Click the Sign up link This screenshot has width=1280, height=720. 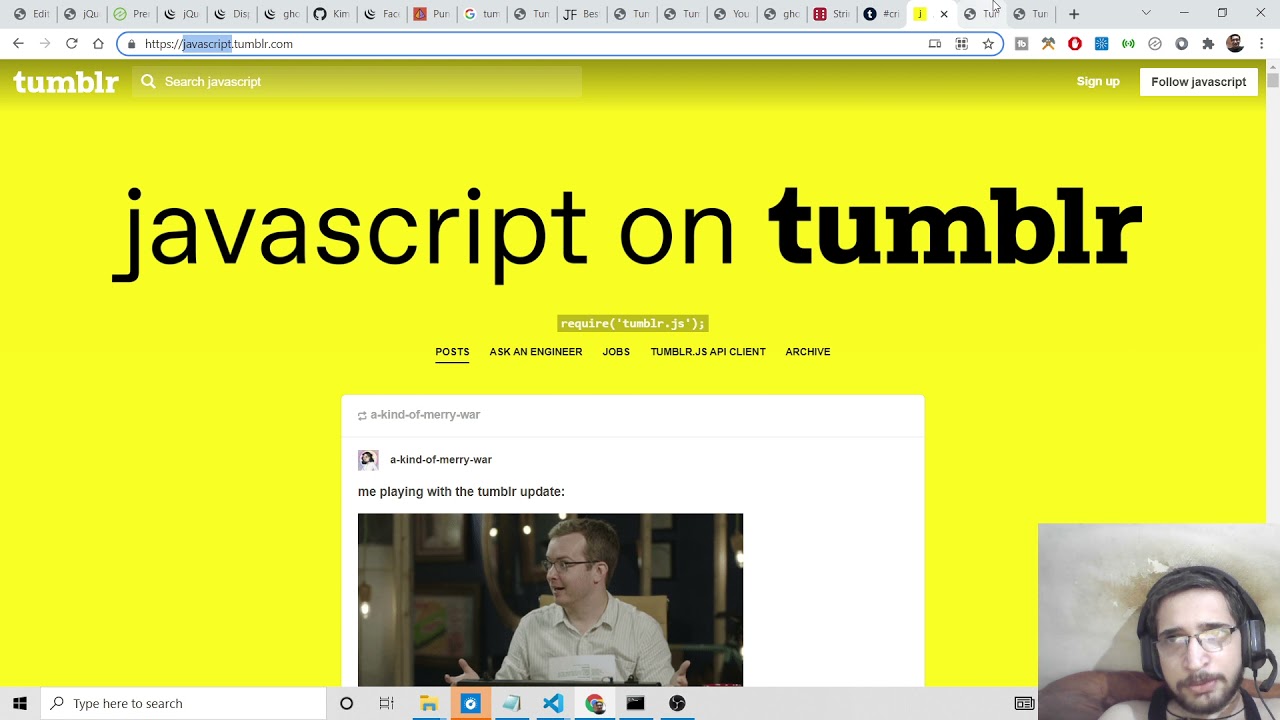pos(1097,82)
